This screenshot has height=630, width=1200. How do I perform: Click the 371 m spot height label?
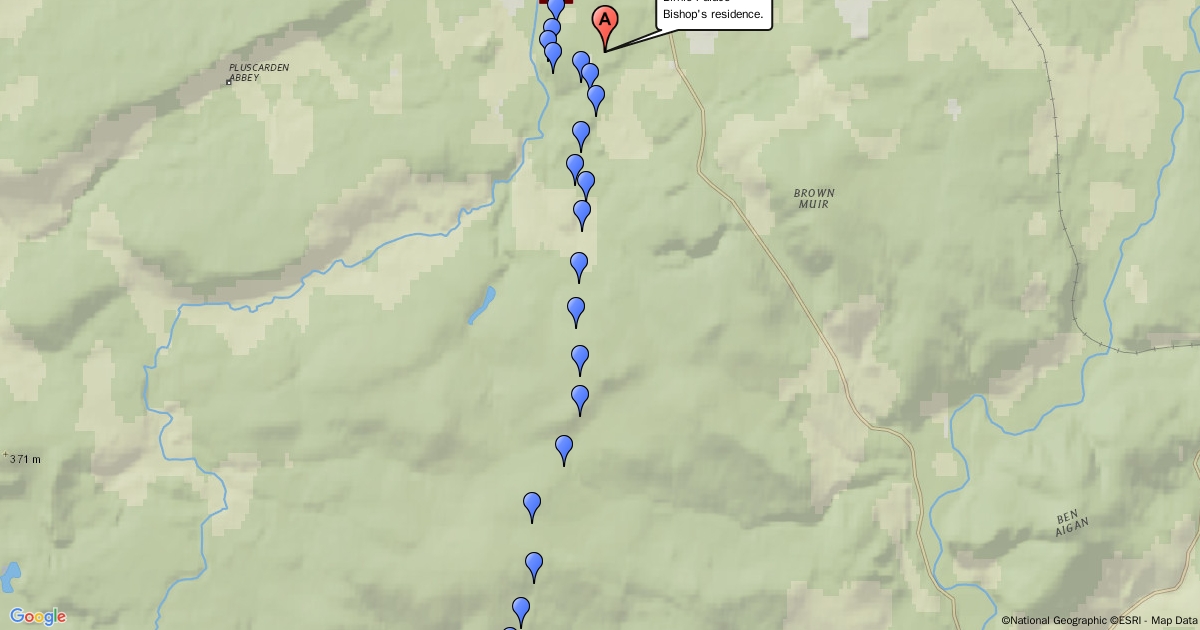[x=24, y=459]
